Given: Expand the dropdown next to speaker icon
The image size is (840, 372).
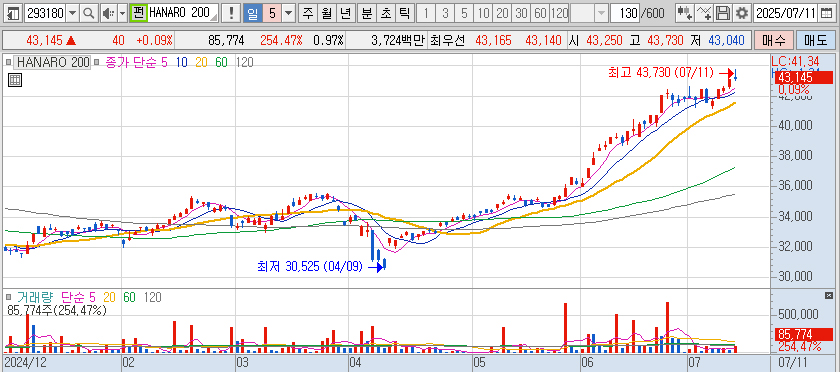Looking at the screenshot, I should 122,13.
